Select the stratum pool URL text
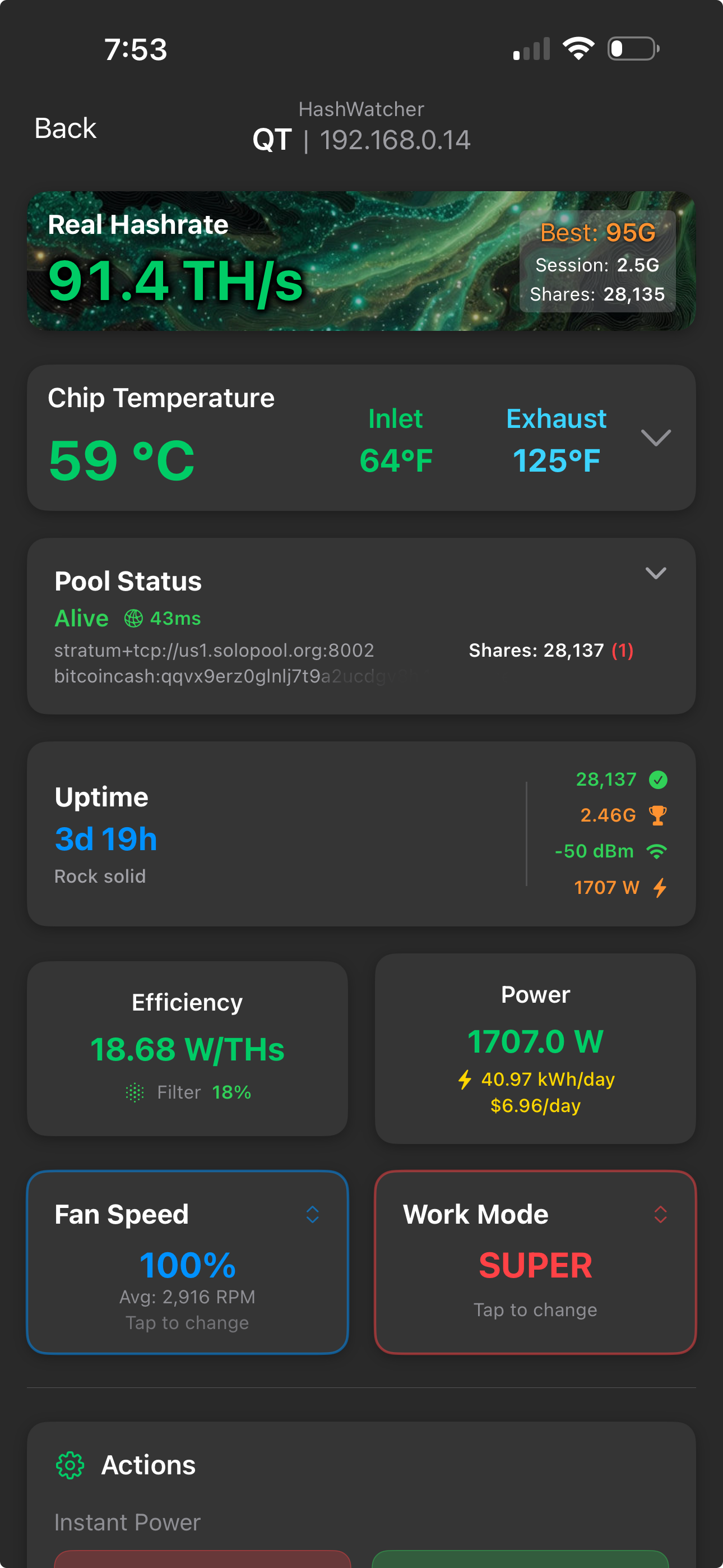 point(214,650)
